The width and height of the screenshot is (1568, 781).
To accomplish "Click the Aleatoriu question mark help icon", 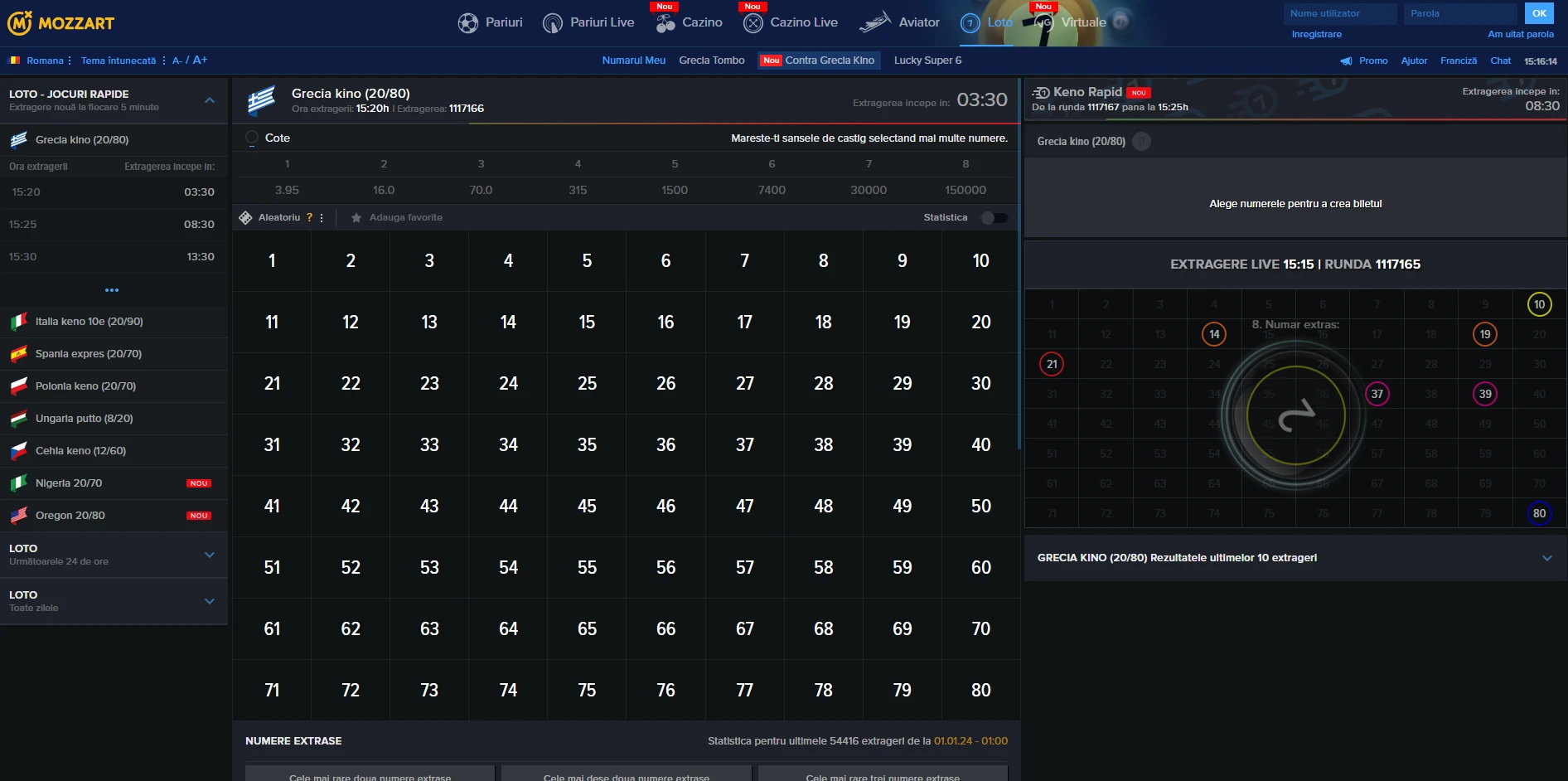I will (x=310, y=218).
